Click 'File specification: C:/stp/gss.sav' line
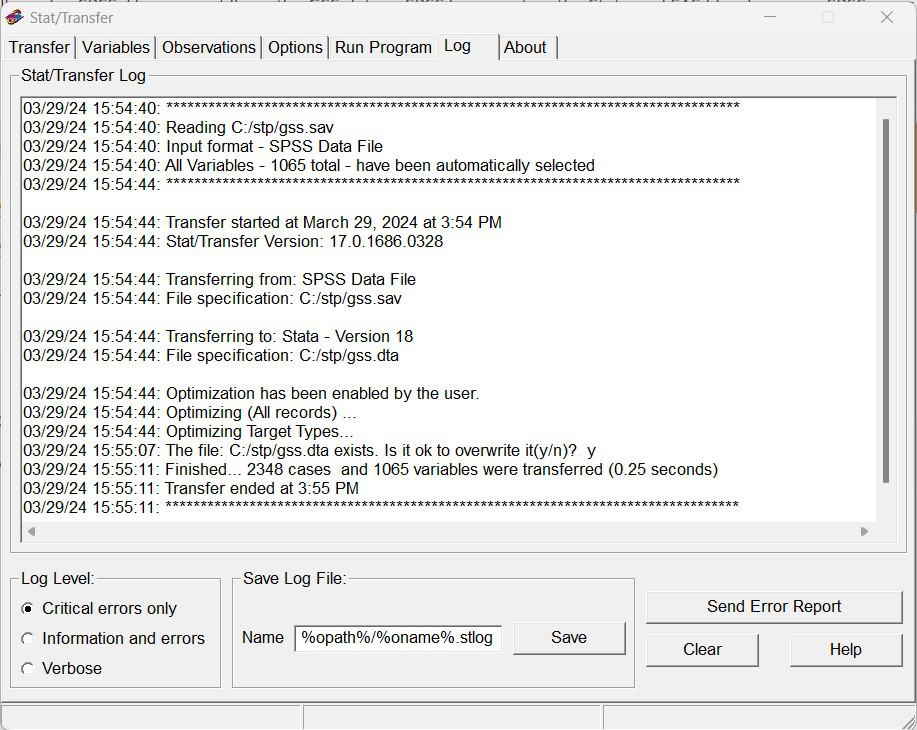 (x=212, y=298)
